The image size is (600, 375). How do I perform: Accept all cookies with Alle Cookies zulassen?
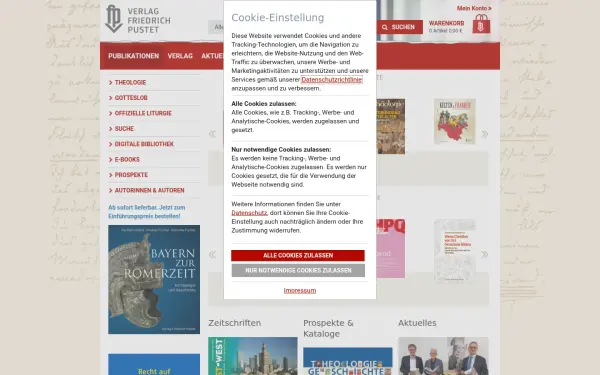pos(298,256)
